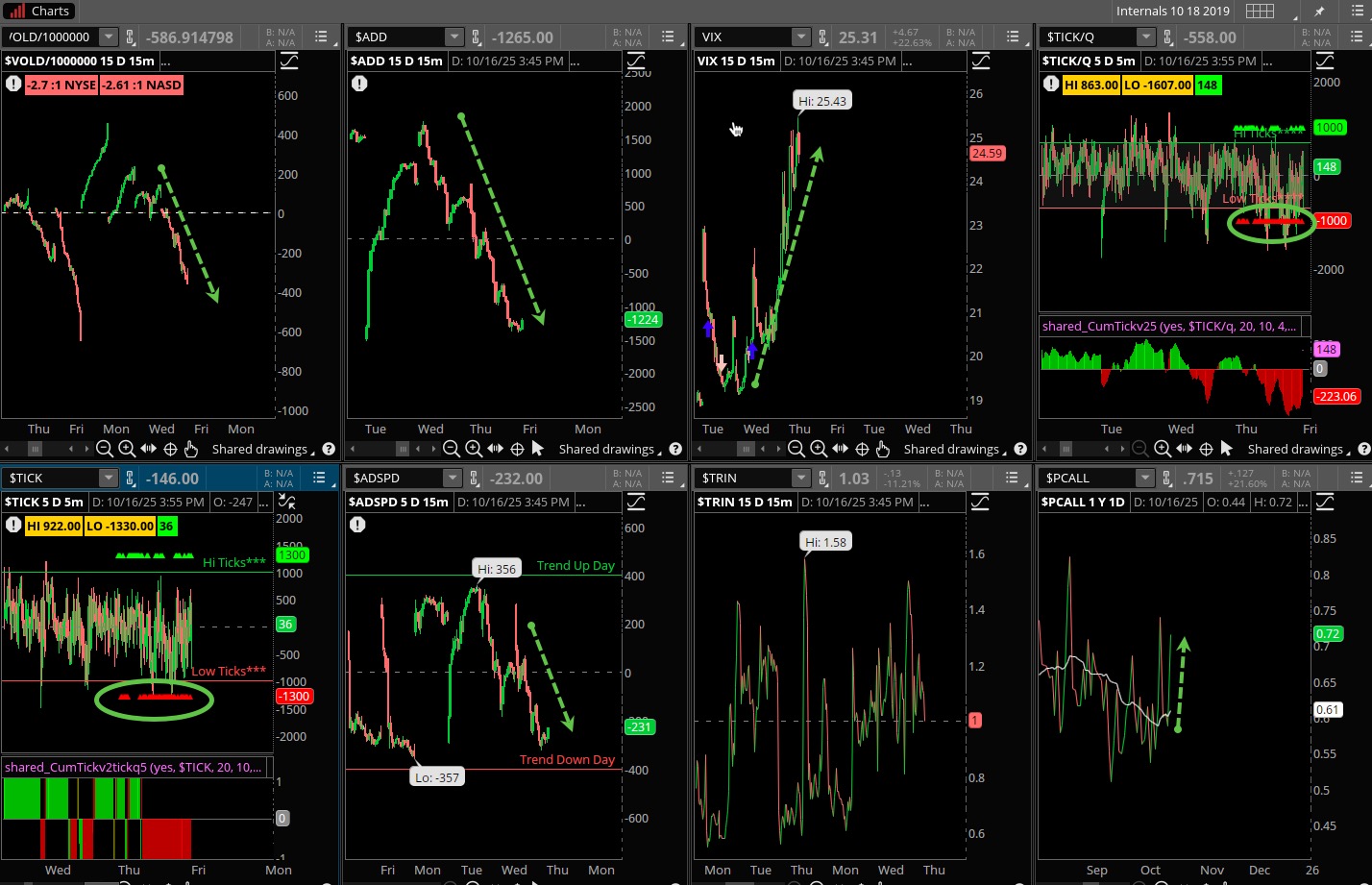Toggle the hand drawing tool under the VIX chart

coord(883,449)
